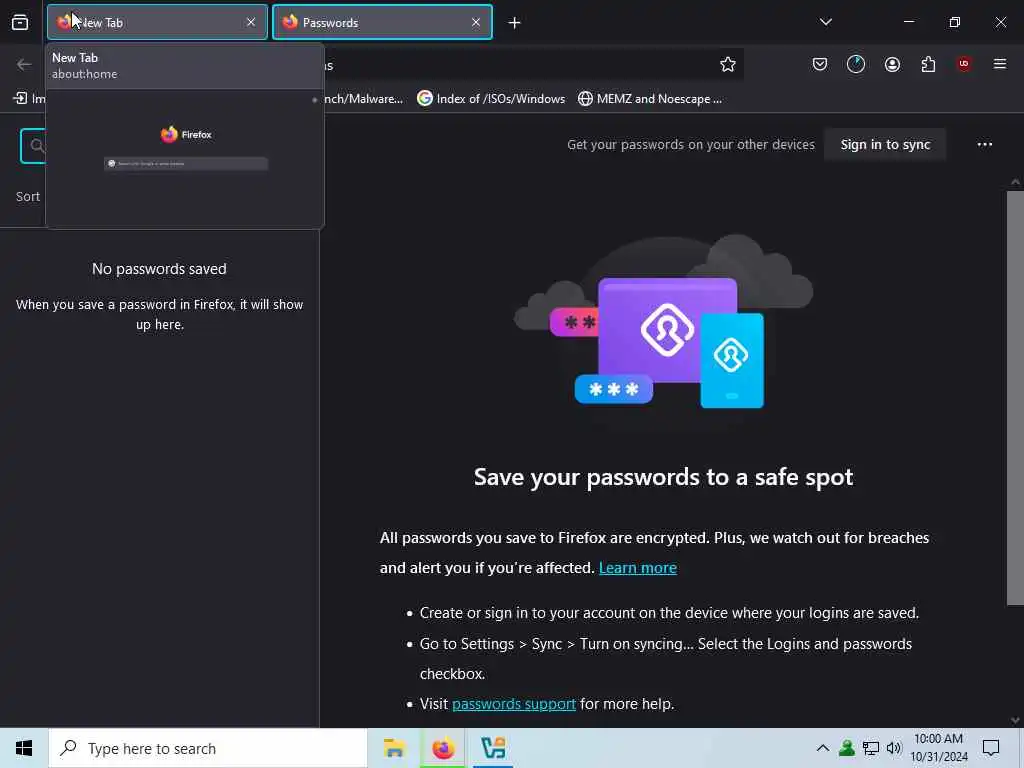The height and width of the screenshot is (768, 1024).
Task: Open the Save to Pocket icon
Action: [x=820, y=64]
